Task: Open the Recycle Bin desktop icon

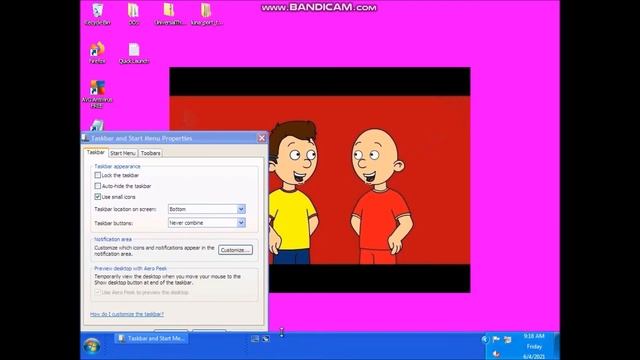Action: tap(98, 14)
